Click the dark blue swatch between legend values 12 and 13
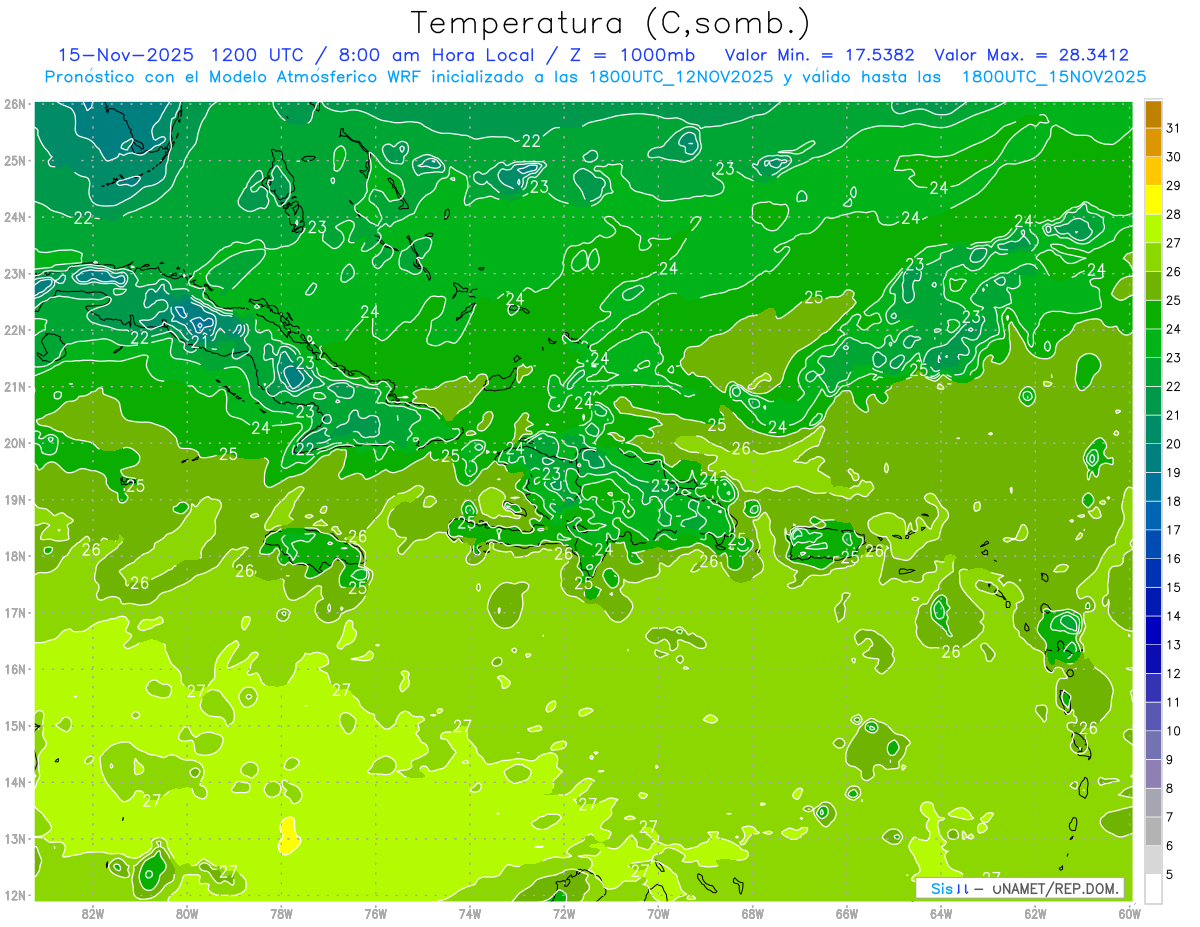 tap(1153, 659)
